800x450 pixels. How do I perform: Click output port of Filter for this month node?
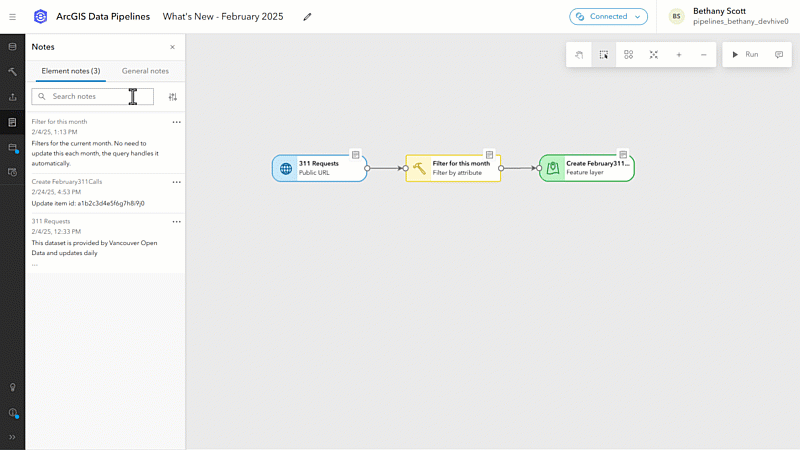pos(501,168)
